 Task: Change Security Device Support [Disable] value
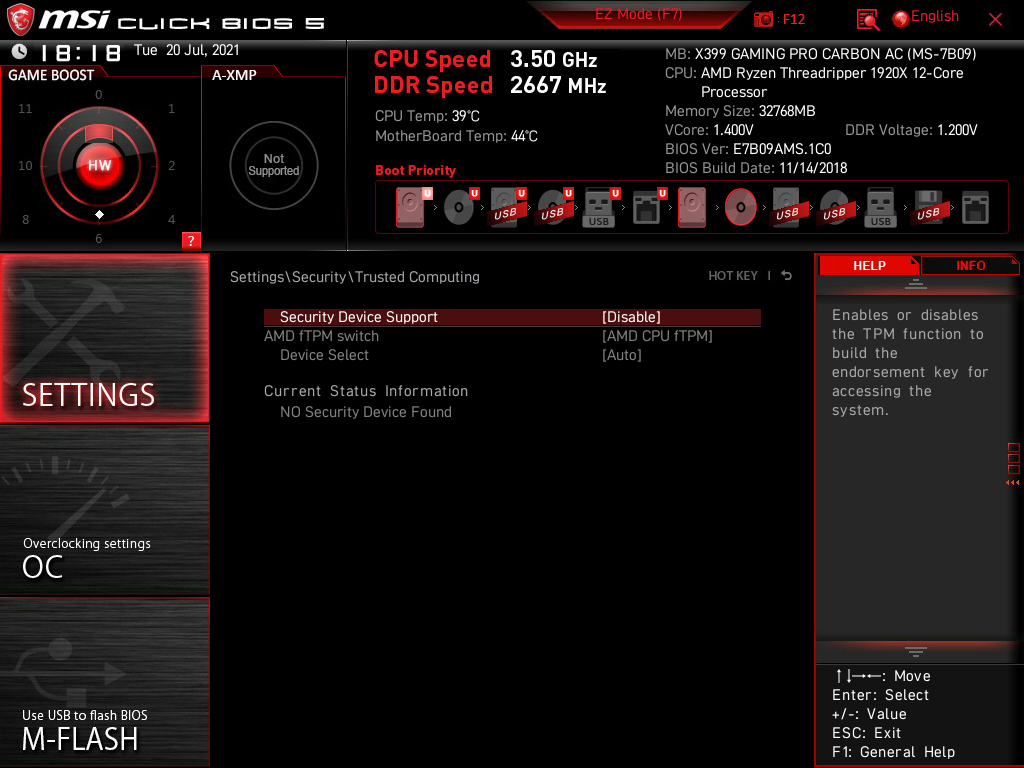pos(631,317)
